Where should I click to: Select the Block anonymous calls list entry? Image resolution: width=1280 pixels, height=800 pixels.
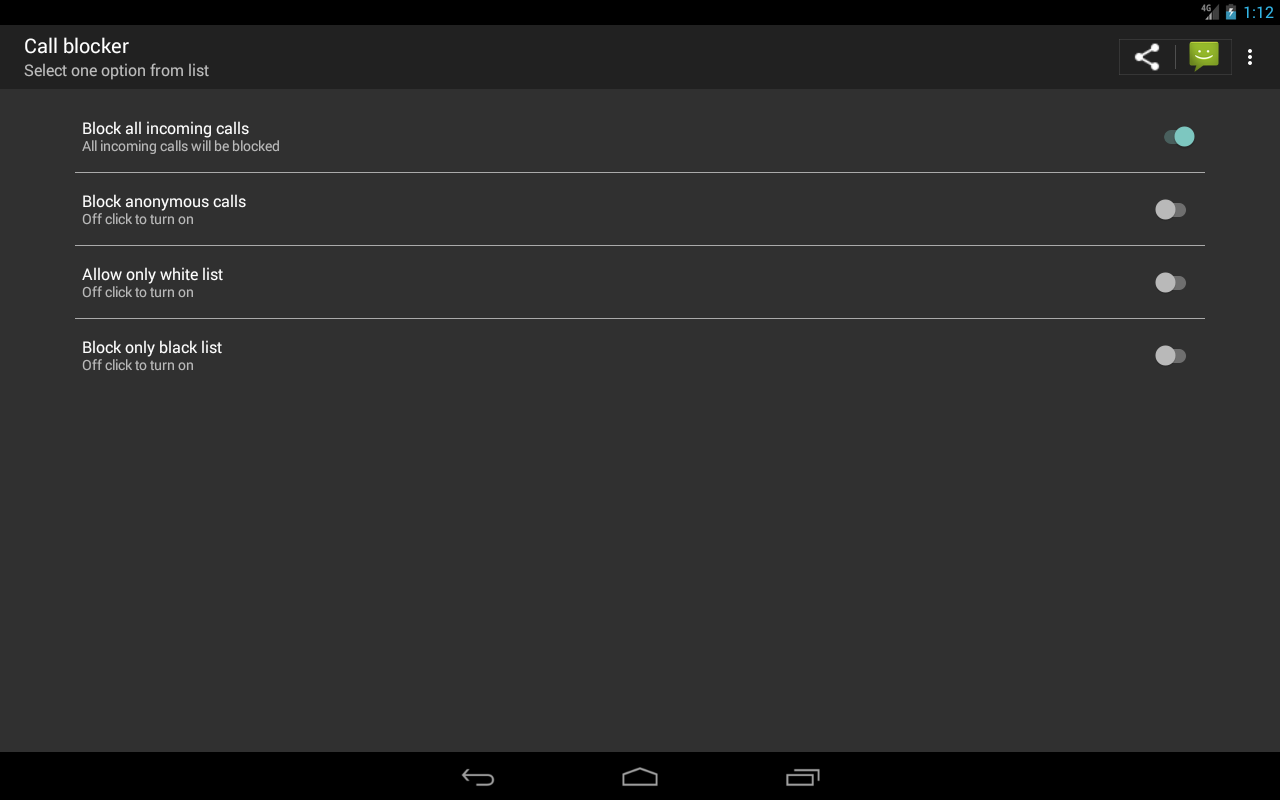(640, 210)
